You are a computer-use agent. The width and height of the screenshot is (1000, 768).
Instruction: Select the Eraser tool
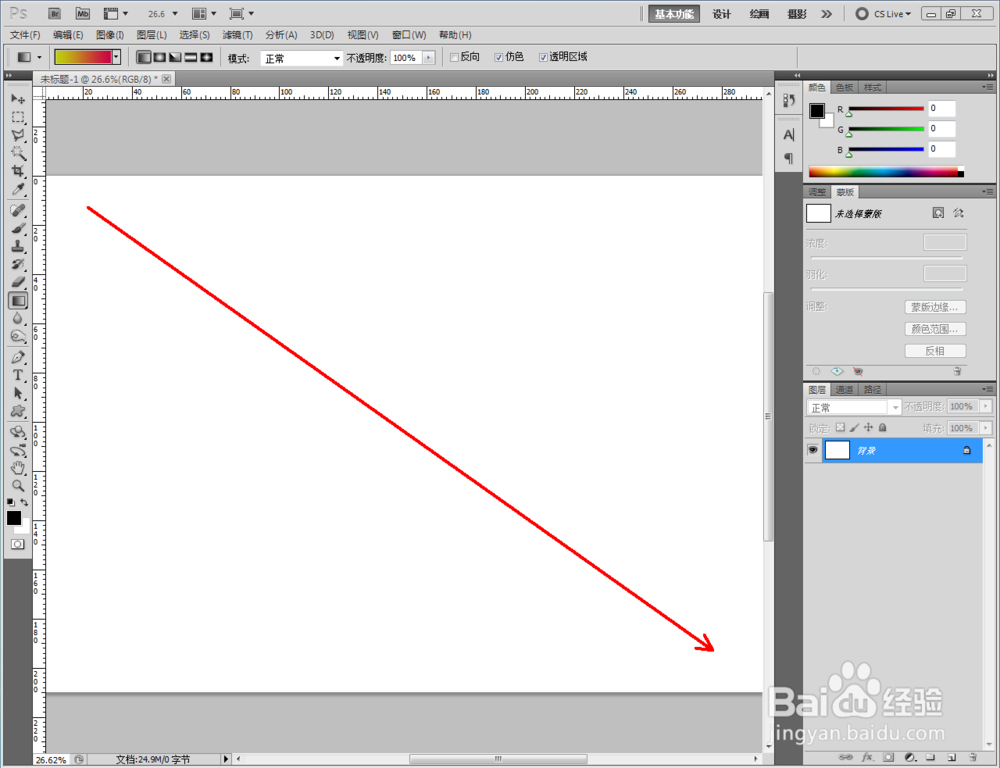tap(18, 282)
